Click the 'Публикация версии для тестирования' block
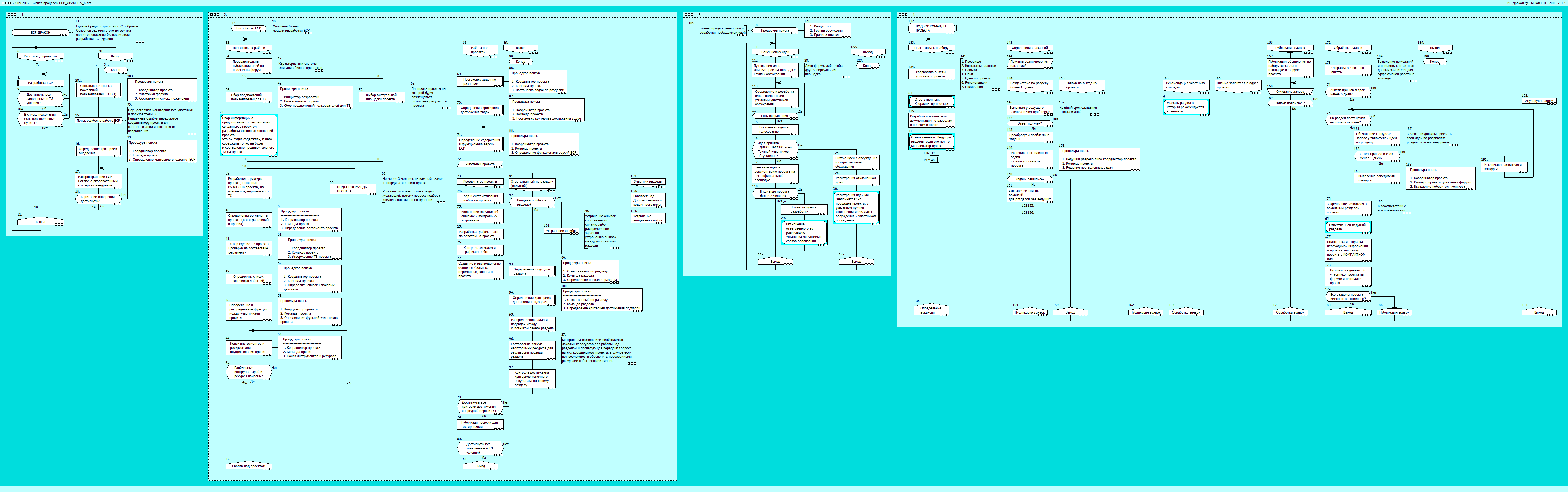This screenshot has width=1568, height=492. pyautogui.click(x=480, y=424)
